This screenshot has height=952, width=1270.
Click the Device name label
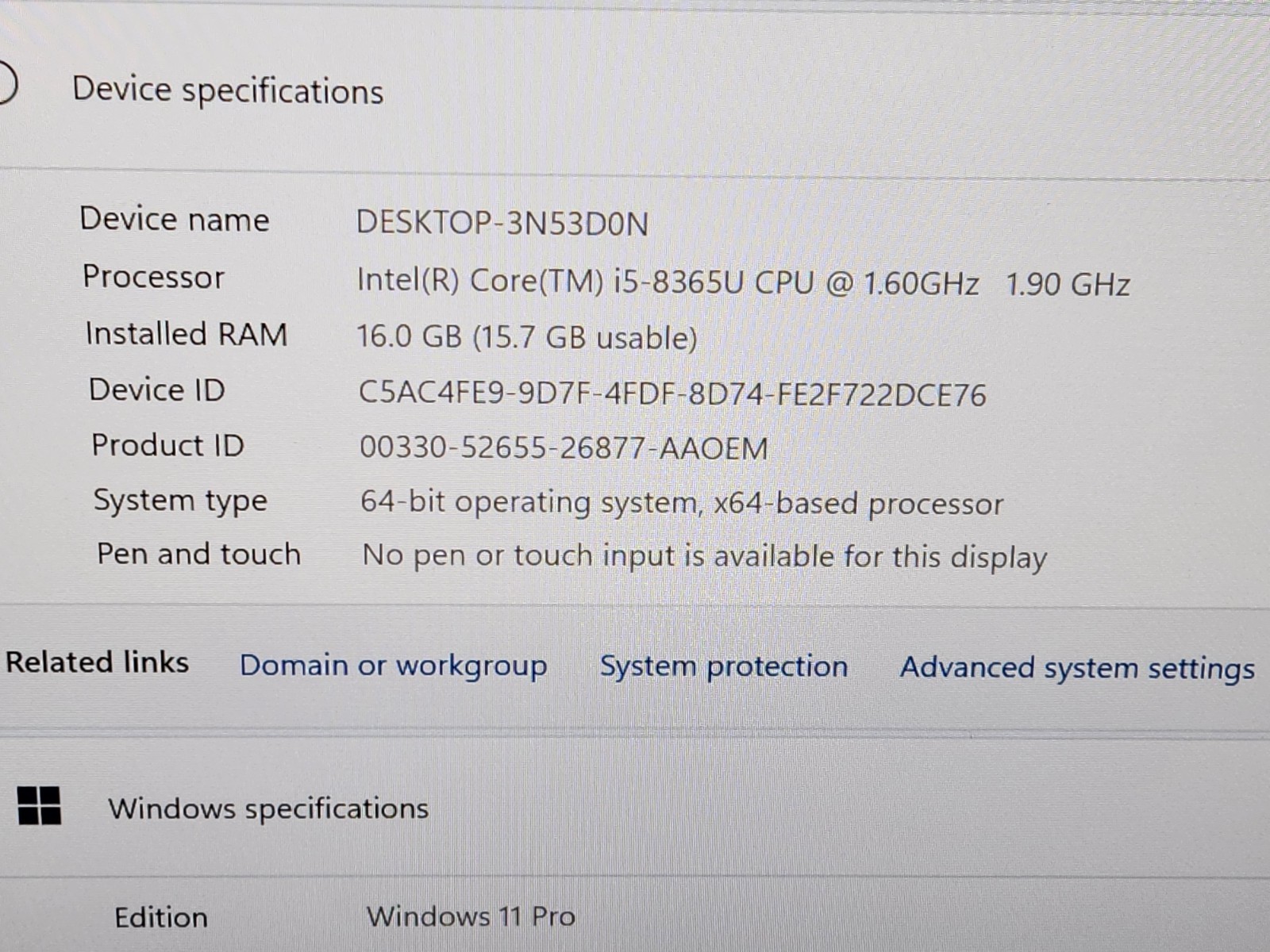(x=175, y=219)
